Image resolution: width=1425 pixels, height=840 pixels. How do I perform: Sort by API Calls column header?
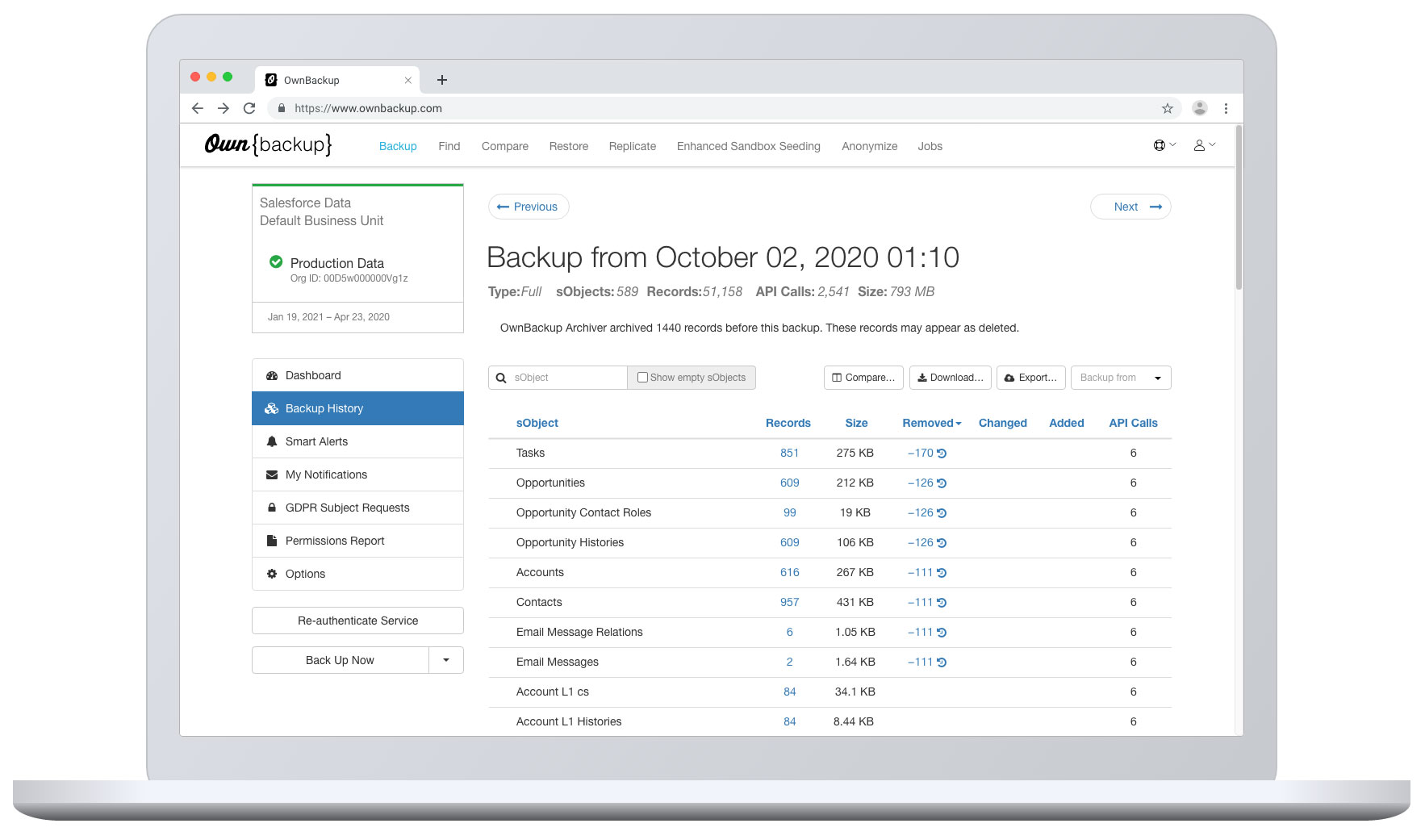1133,423
